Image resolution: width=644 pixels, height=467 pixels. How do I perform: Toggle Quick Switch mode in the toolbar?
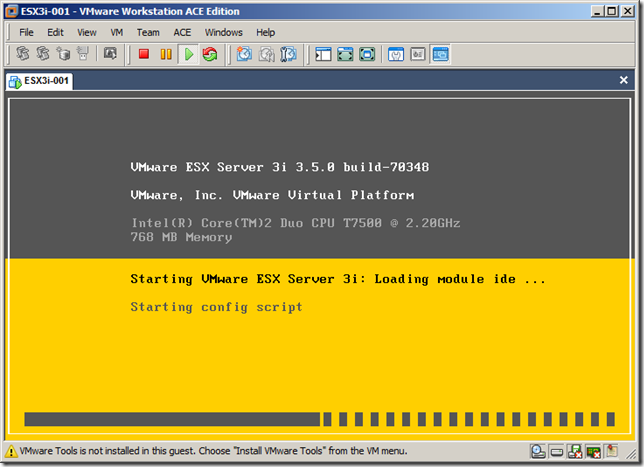[x=367, y=54]
